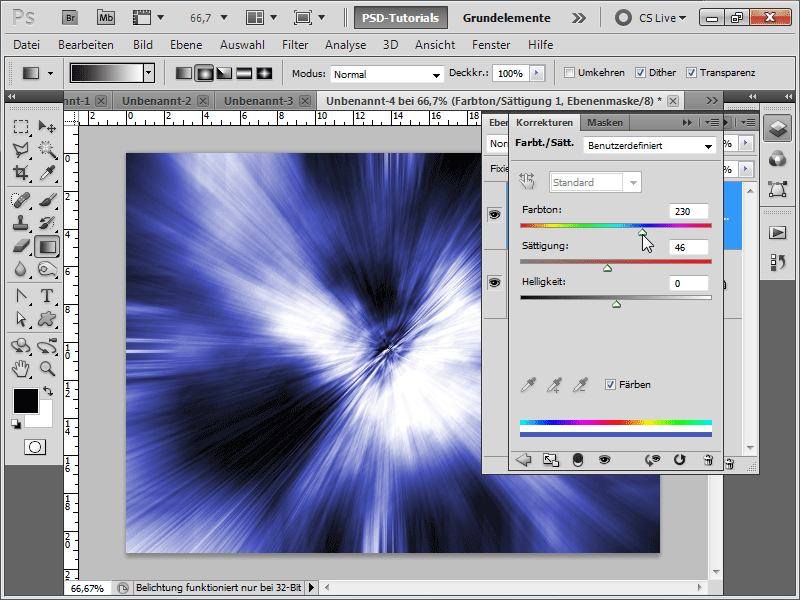Click the Sättigung slider handle
Viewport: 800px width, 600px height.
pyautogui.click(x=607, y=268)
